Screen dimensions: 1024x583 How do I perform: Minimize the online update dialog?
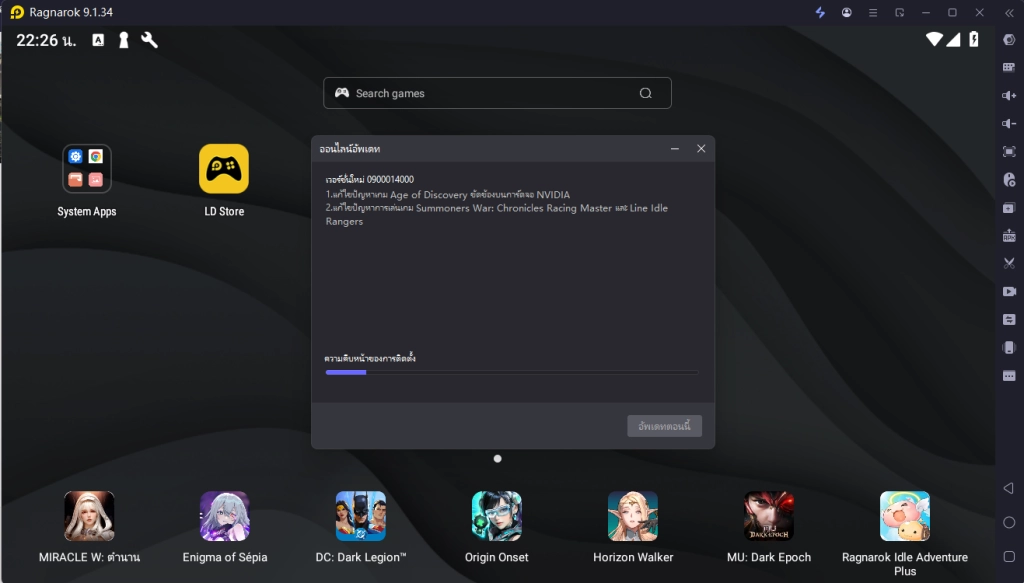click(x=675, y=149)
